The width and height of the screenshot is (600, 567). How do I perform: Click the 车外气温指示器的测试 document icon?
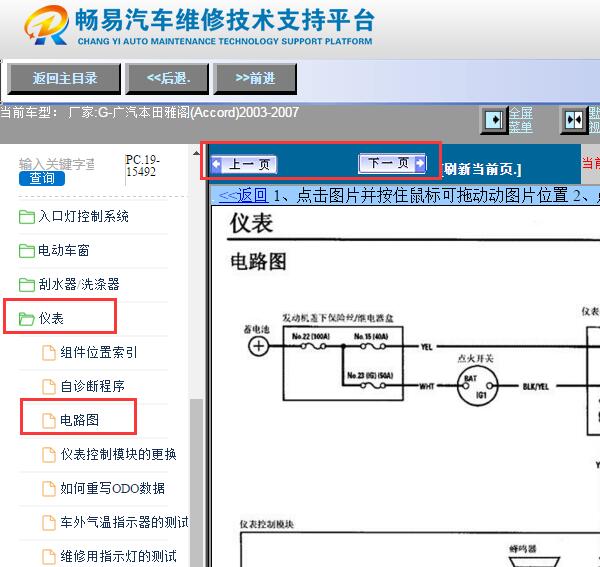tap(49, 522)
